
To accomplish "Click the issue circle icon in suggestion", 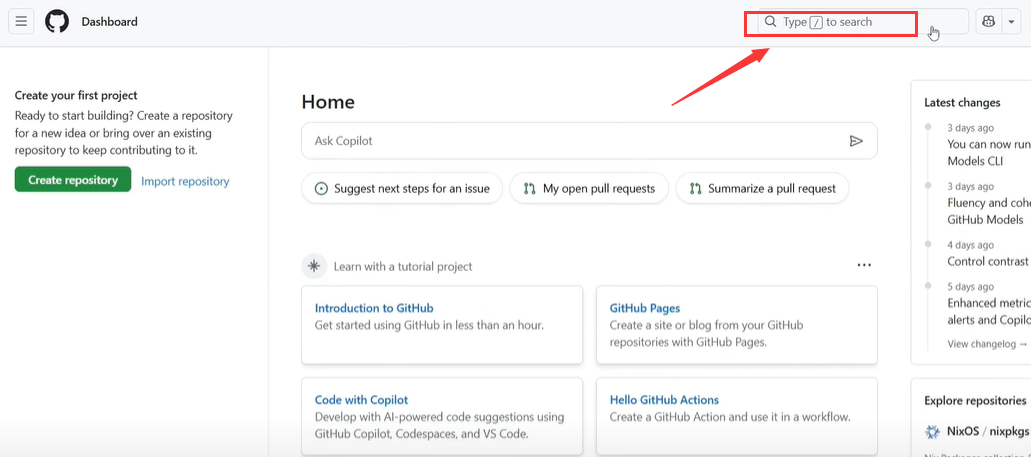I will tap(322, 189).
